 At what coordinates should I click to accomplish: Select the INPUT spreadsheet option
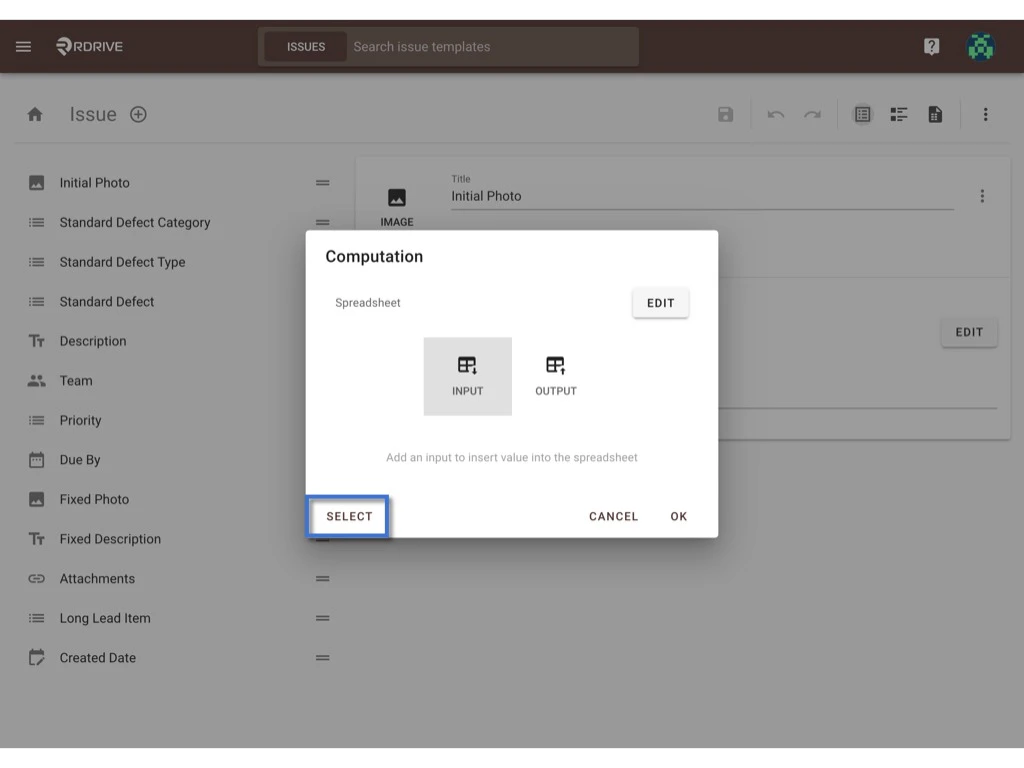468,376
